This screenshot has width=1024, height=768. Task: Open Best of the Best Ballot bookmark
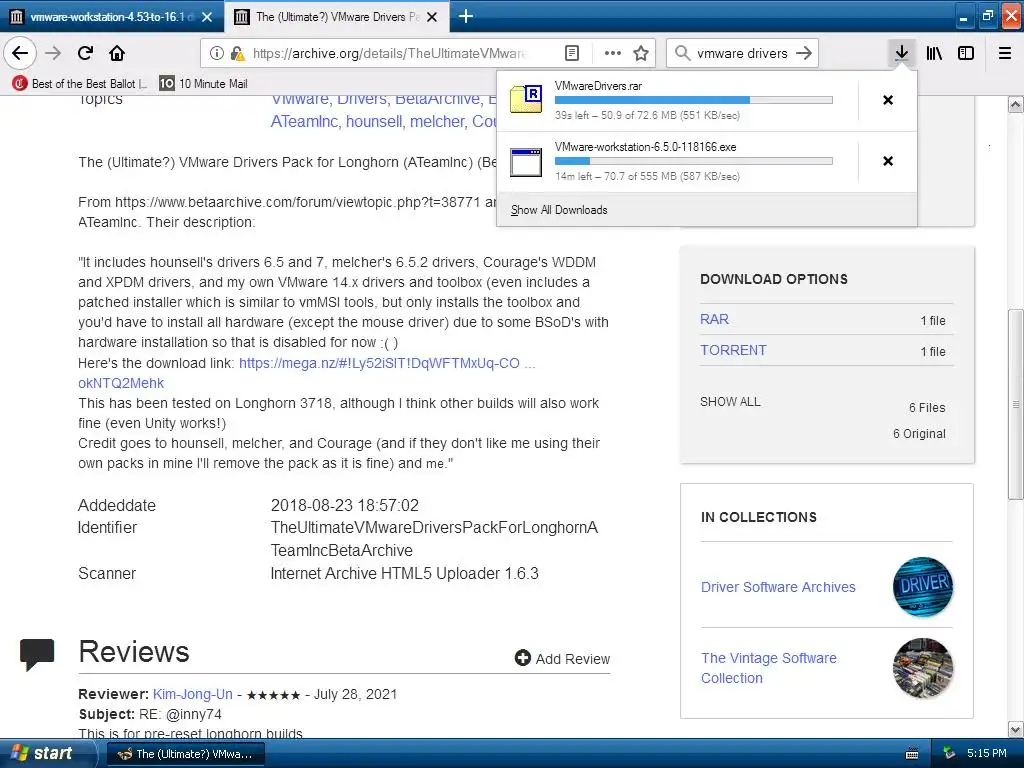coord(80,84)
